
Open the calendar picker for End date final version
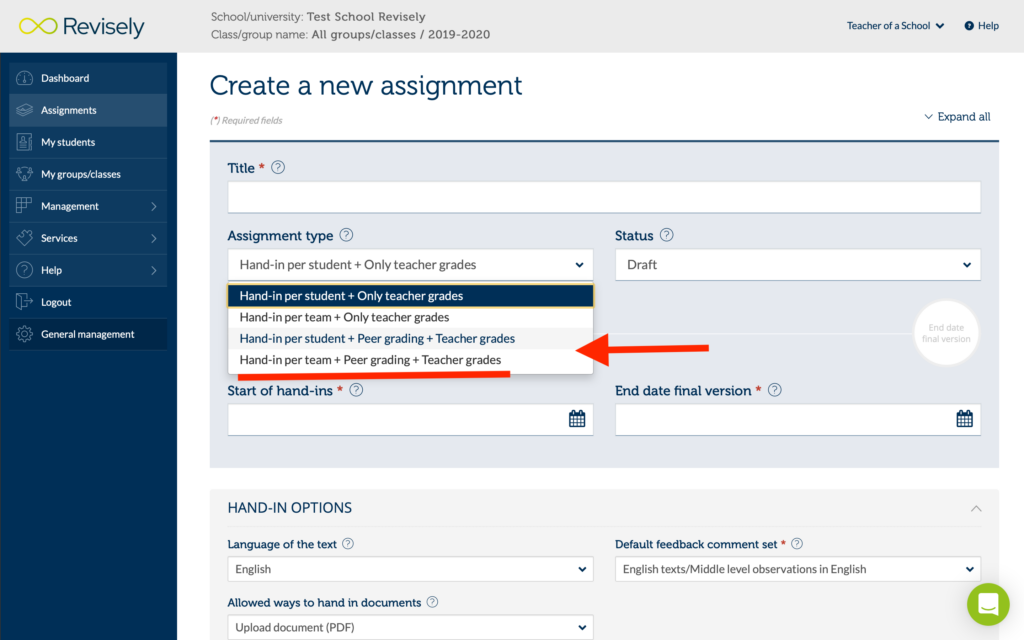[964, 419]
